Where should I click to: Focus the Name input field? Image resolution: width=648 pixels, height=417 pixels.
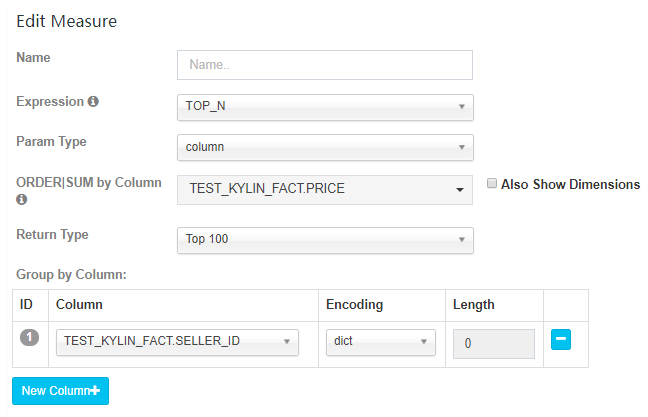pos(324,65)
